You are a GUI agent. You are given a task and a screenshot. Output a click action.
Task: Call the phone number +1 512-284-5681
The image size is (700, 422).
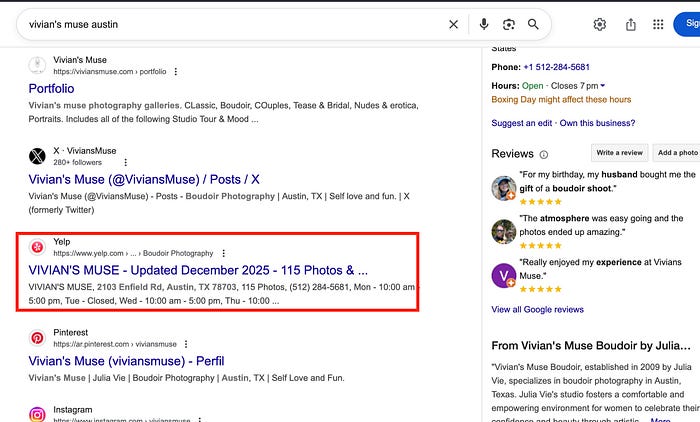[556, 67]
